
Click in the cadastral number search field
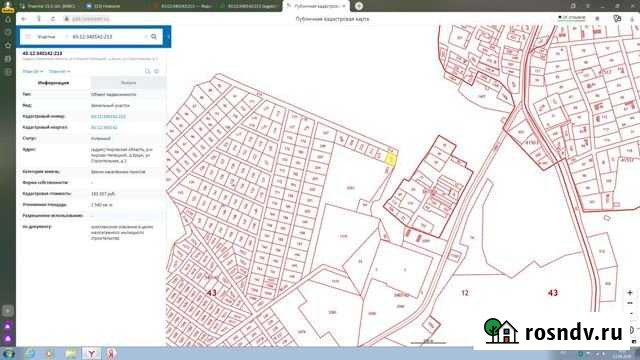[x=107, y=37]
